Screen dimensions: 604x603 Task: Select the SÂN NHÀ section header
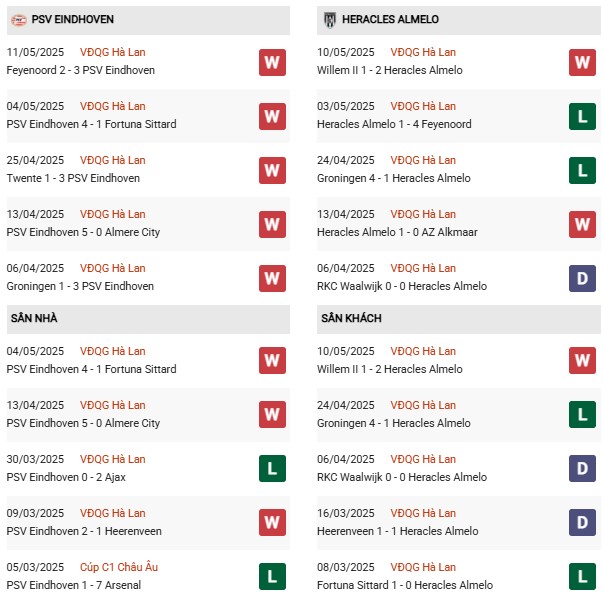click(148, 319)
